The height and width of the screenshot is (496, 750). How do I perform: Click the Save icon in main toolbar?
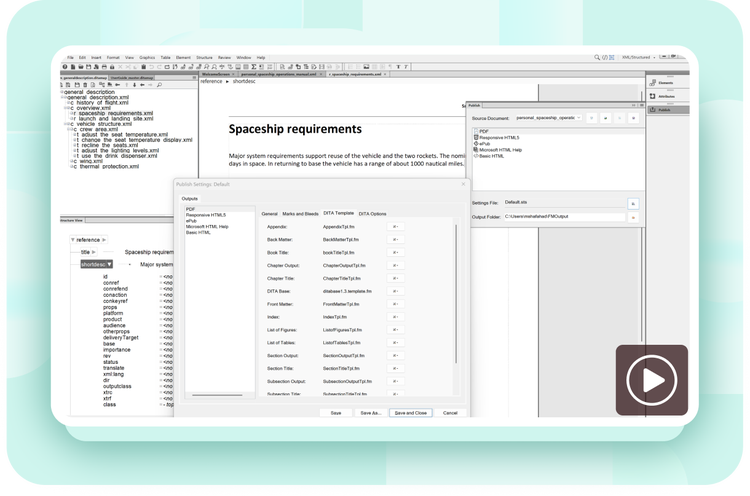pos(88,67)
